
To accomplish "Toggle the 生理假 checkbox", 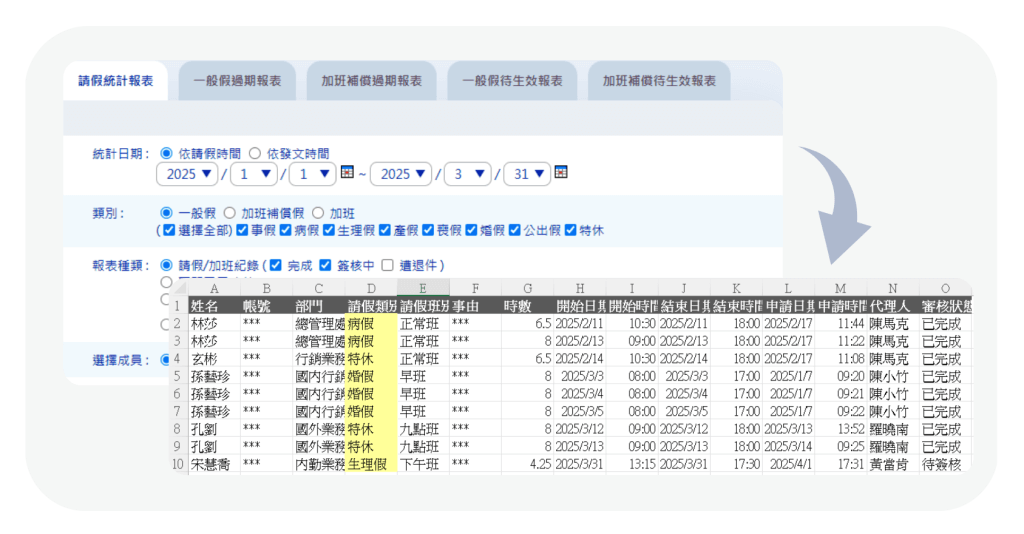I will tap(328, 231).
